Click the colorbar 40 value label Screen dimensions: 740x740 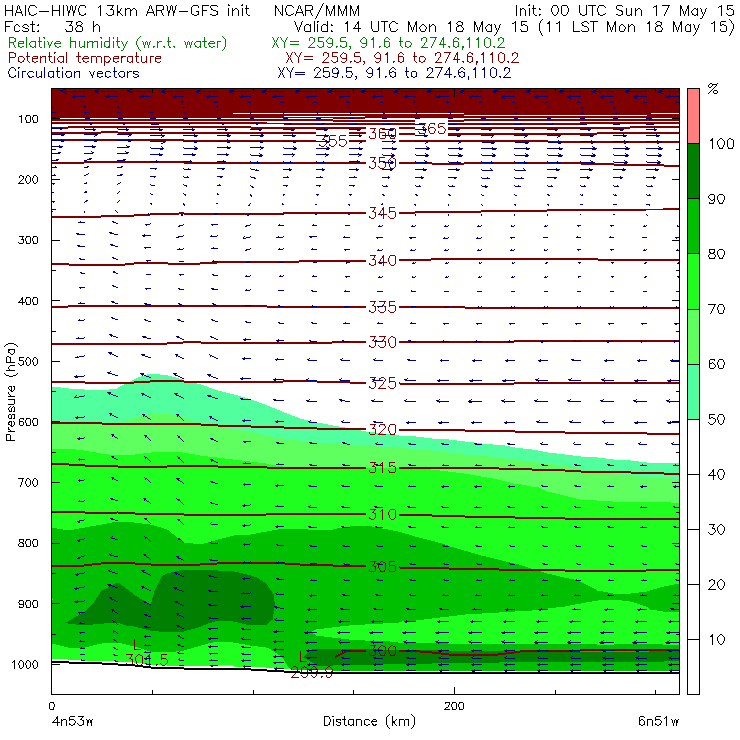(716, 474)
